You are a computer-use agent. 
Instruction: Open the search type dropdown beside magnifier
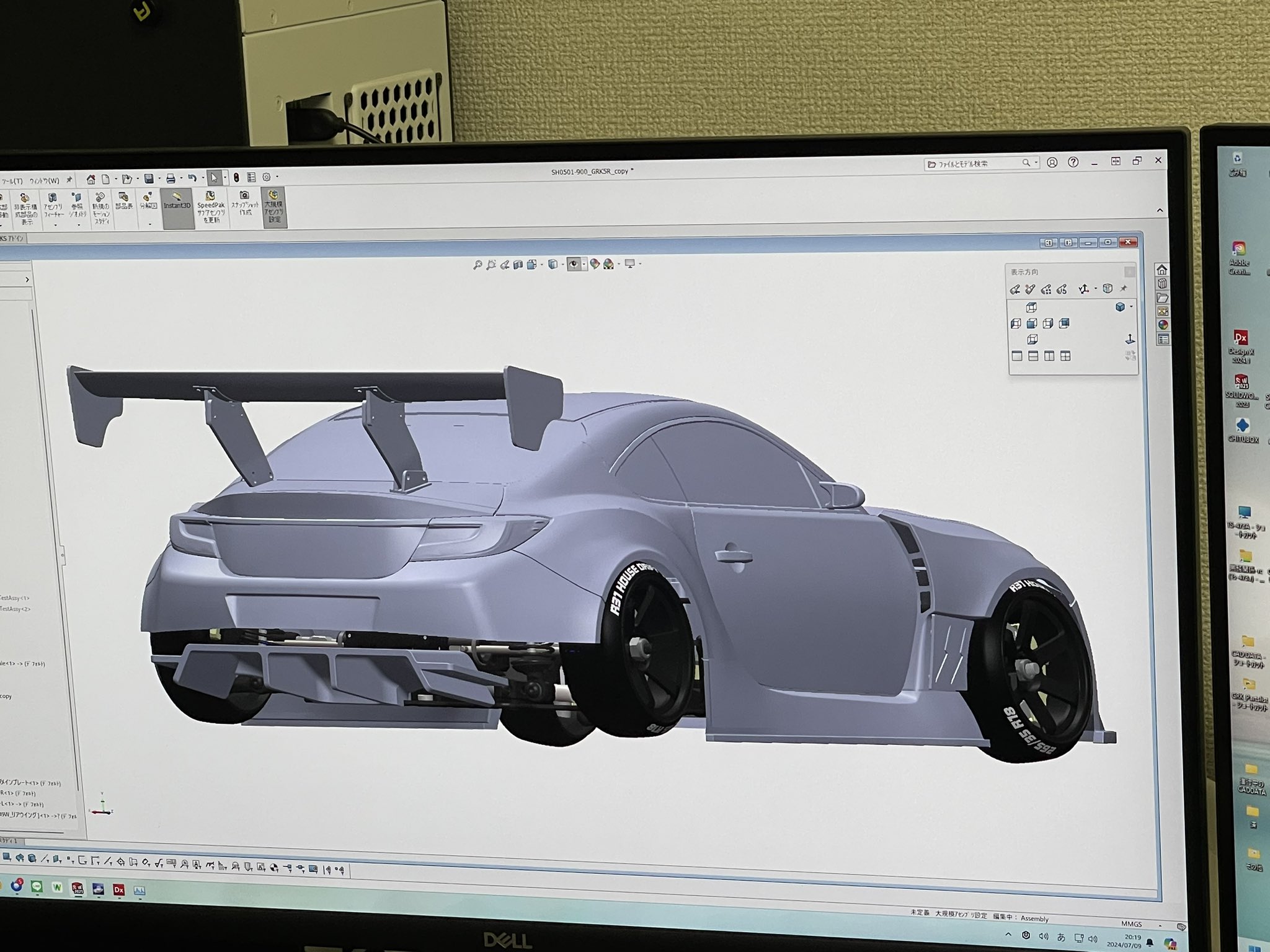[1036, 162]
